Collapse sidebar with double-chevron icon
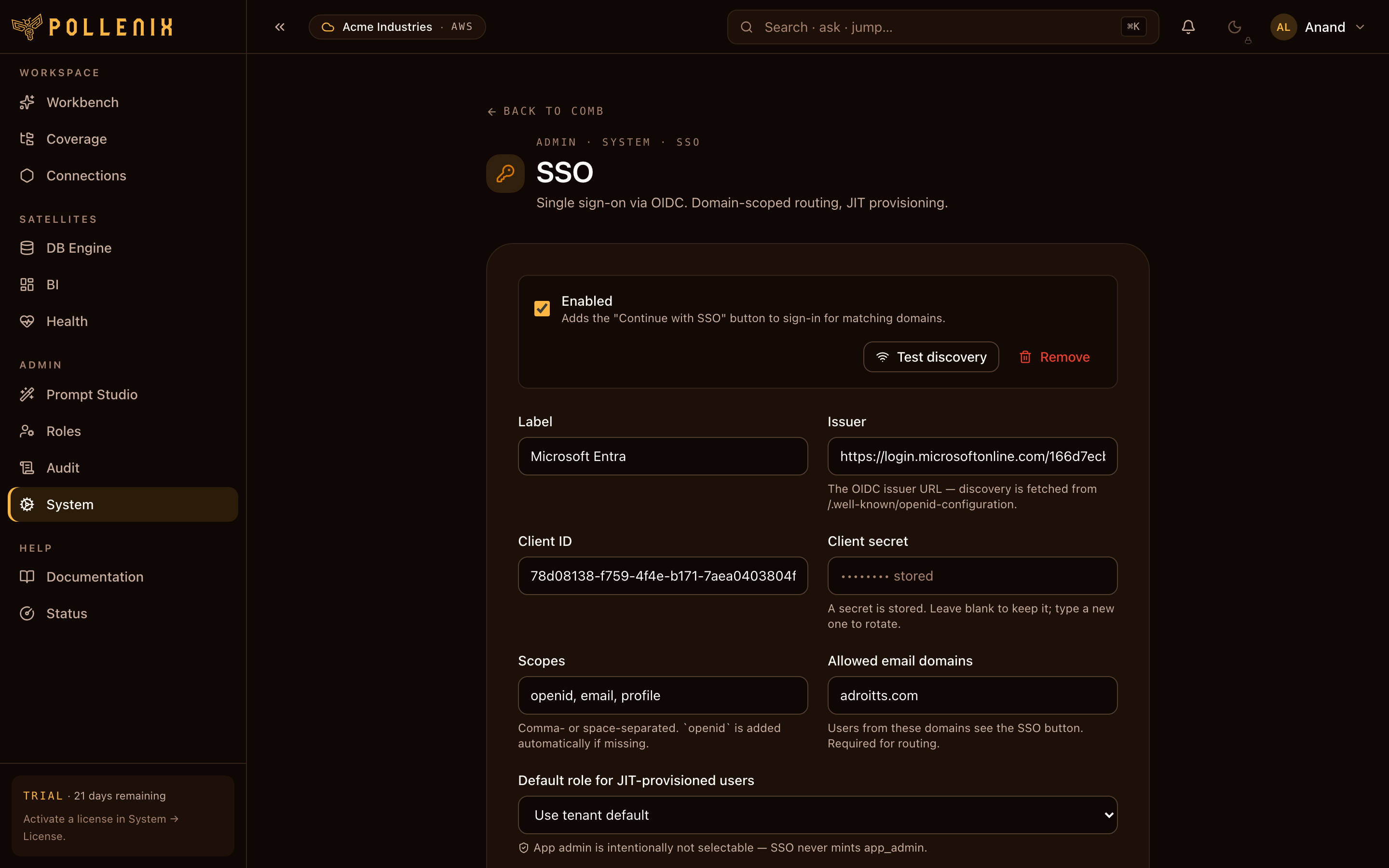Screen dimensions: 1389x868 point(280,27)
